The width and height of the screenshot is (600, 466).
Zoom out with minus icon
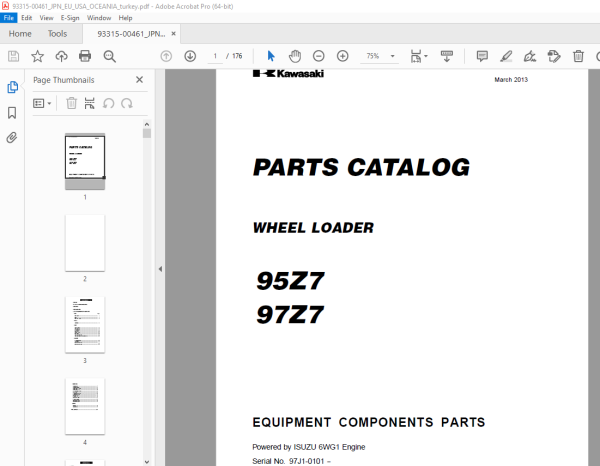pyautogui.click(x=318, y=56)
